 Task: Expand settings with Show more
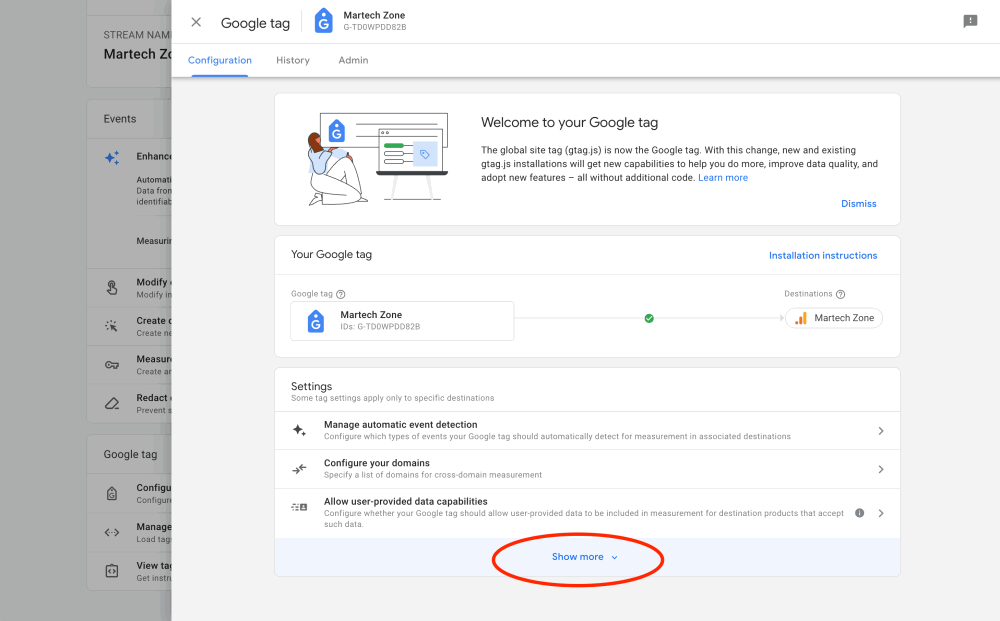click(x=585, y=557)
